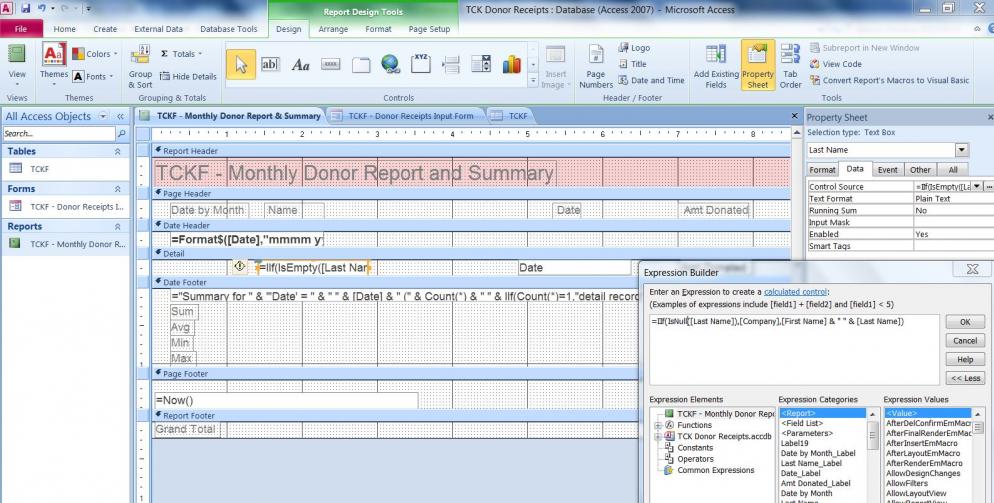Click the error indicator on Detail control
The width and height of the screenshot is (994, 503).
click(240, 267)
